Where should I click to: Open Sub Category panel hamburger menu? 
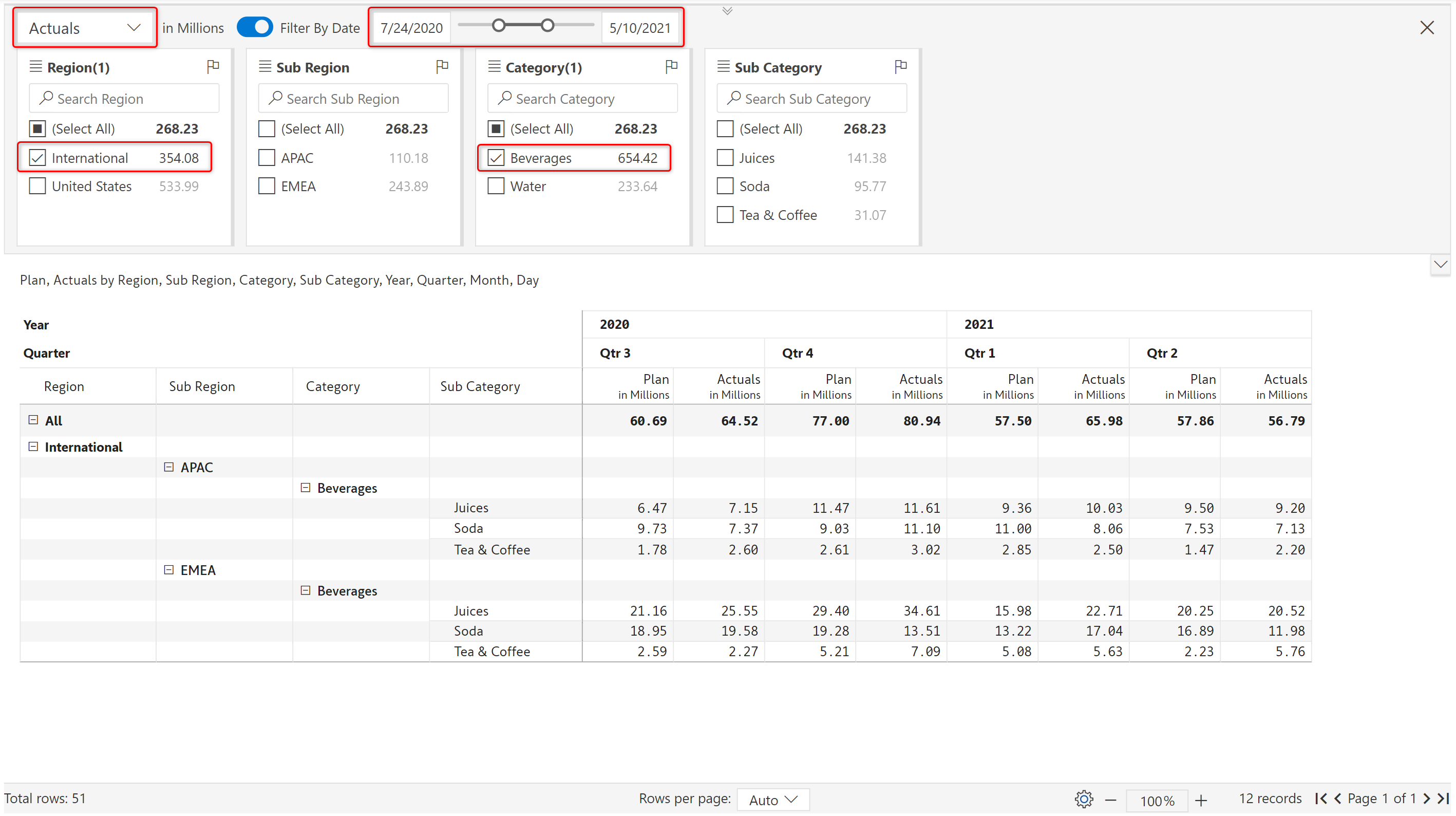(723, 67)
